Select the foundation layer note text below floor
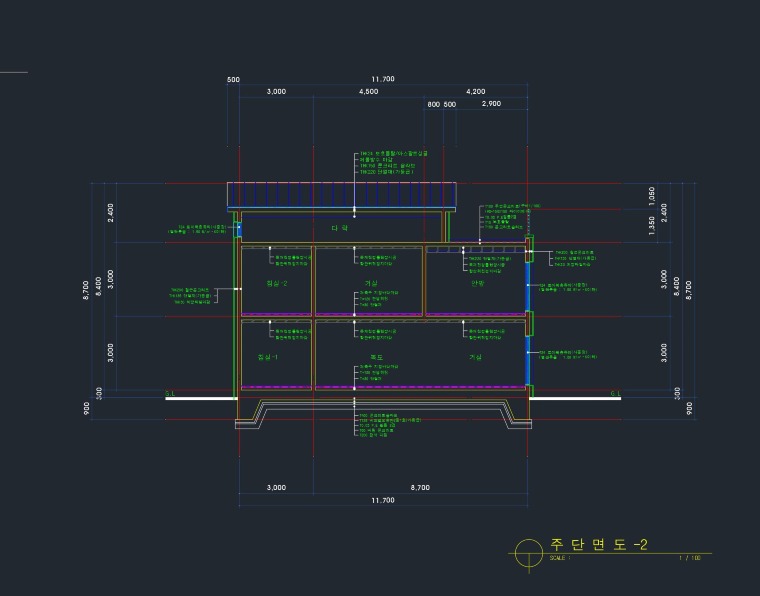The height and width of the screenshot is (596, 760). point(385,426)
